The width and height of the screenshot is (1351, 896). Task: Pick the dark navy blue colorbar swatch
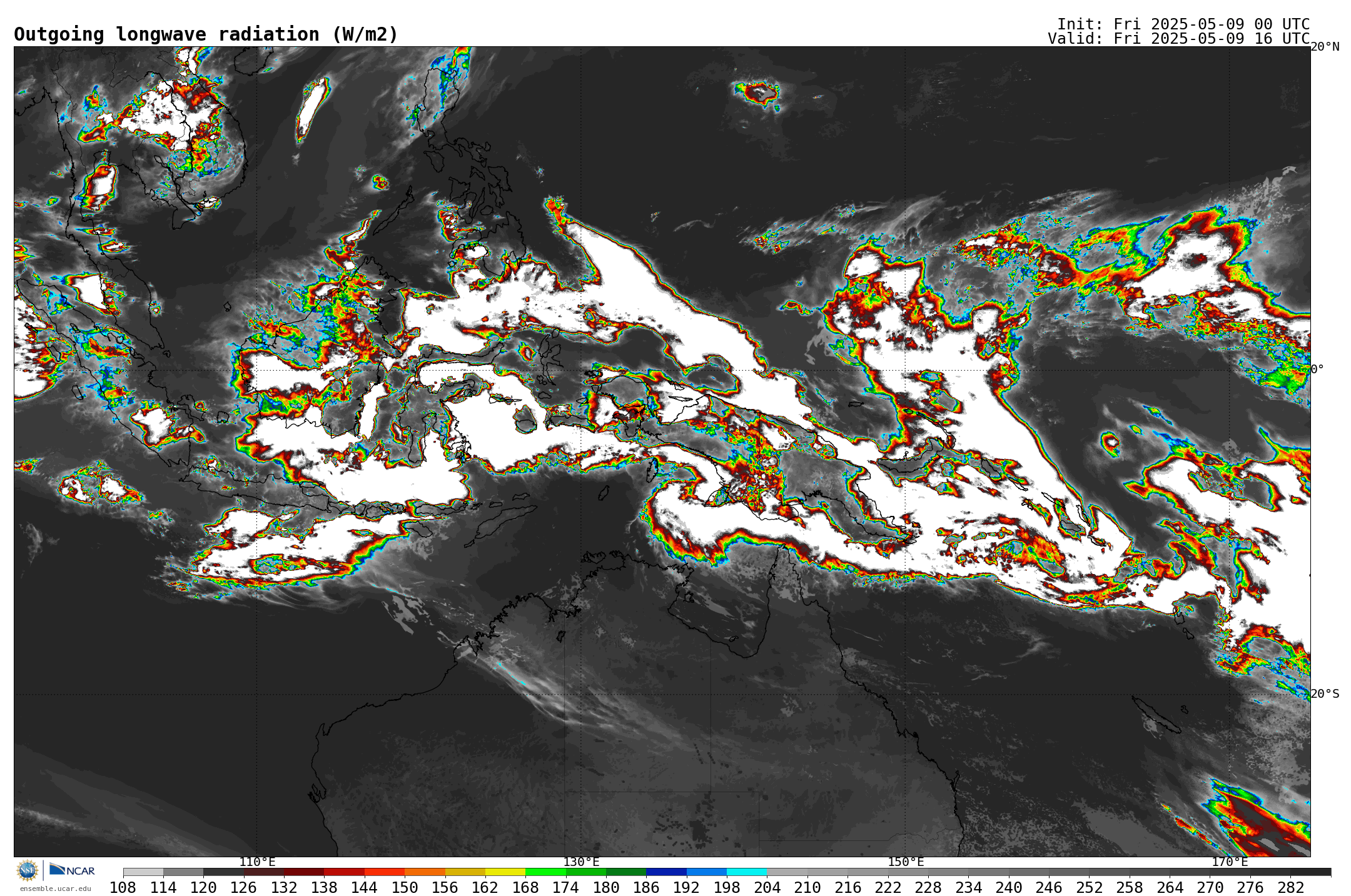coord(666,872)
